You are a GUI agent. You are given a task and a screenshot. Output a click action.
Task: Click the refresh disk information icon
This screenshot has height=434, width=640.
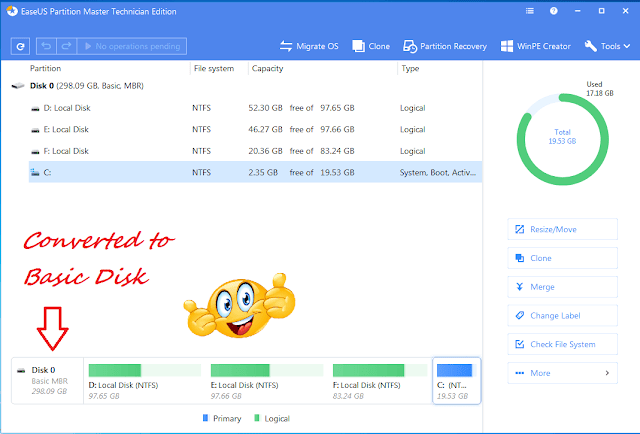[20, 47]
